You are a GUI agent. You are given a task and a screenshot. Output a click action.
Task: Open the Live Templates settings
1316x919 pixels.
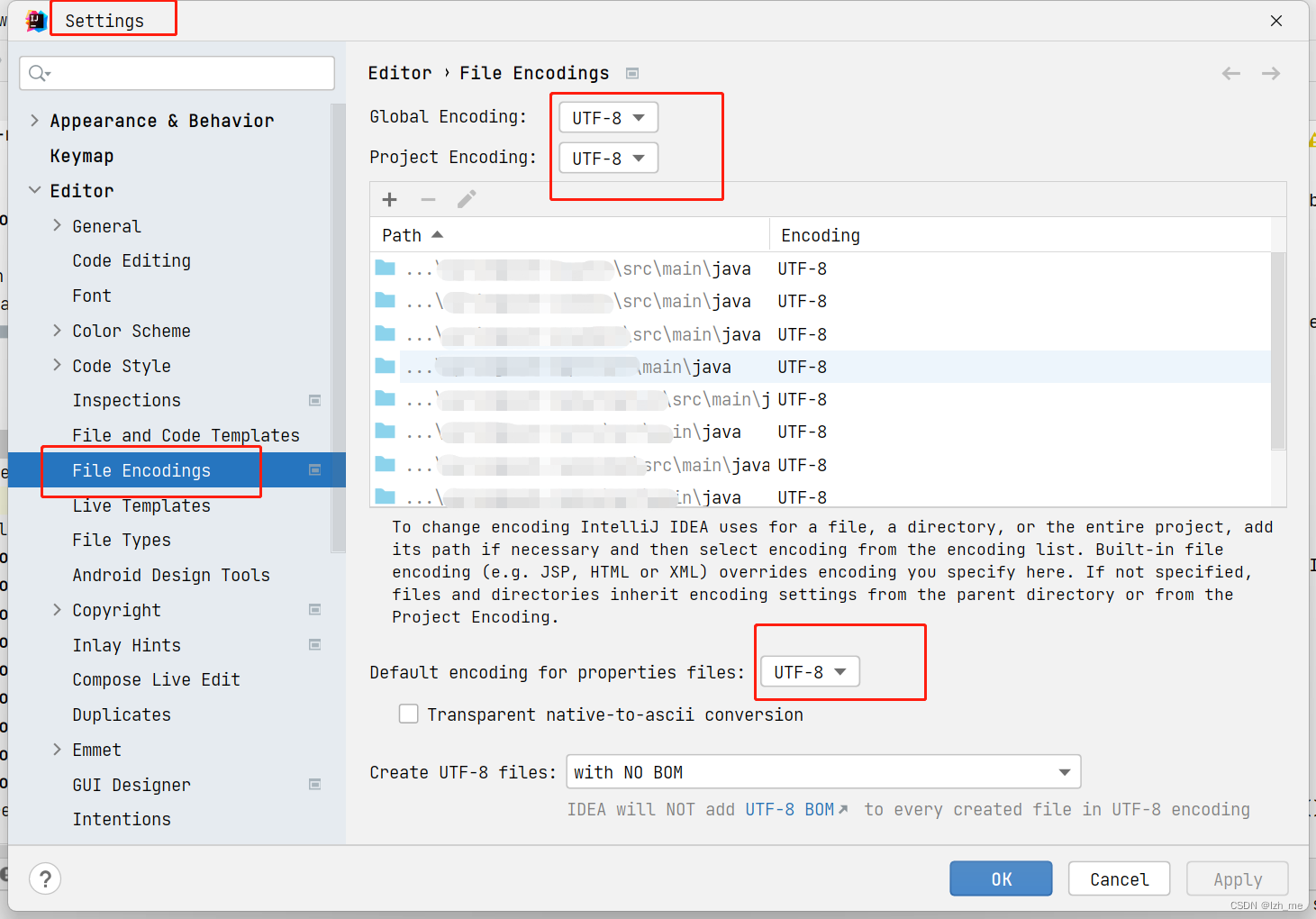(141, 505)
